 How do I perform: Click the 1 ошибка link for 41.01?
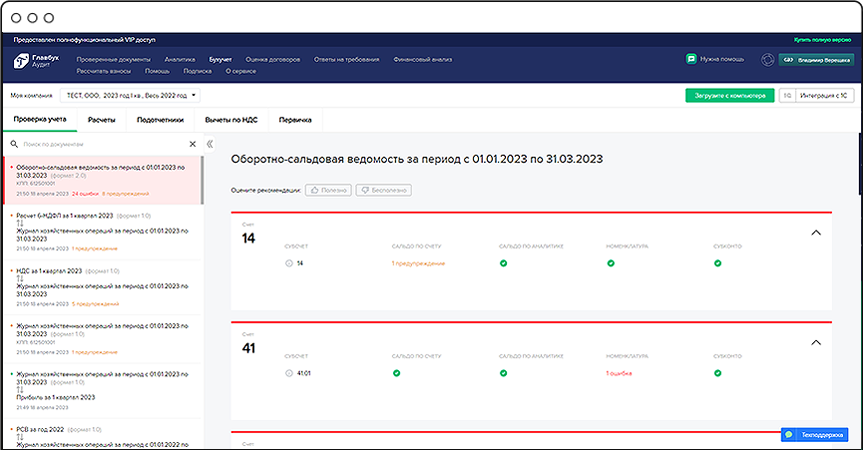(x=619, y=373)
